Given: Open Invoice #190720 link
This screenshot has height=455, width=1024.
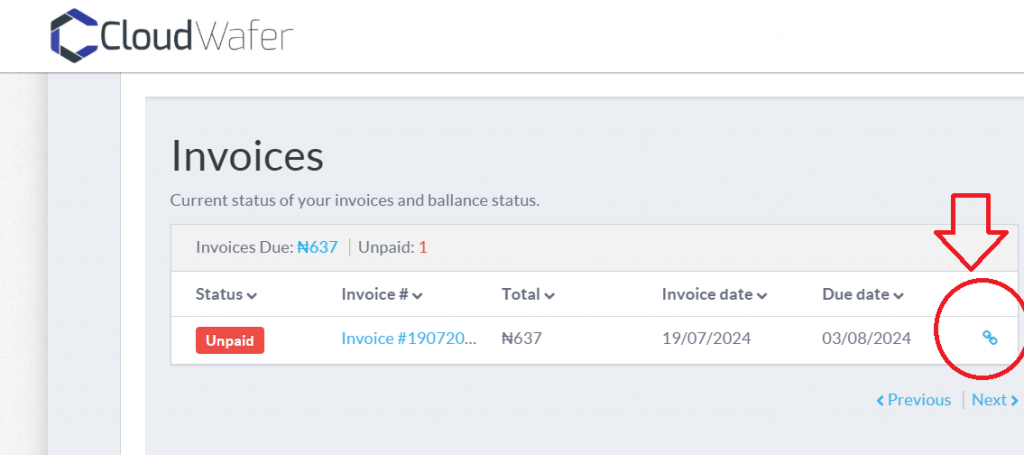Looking at the screenshot, I should point(409,339).
